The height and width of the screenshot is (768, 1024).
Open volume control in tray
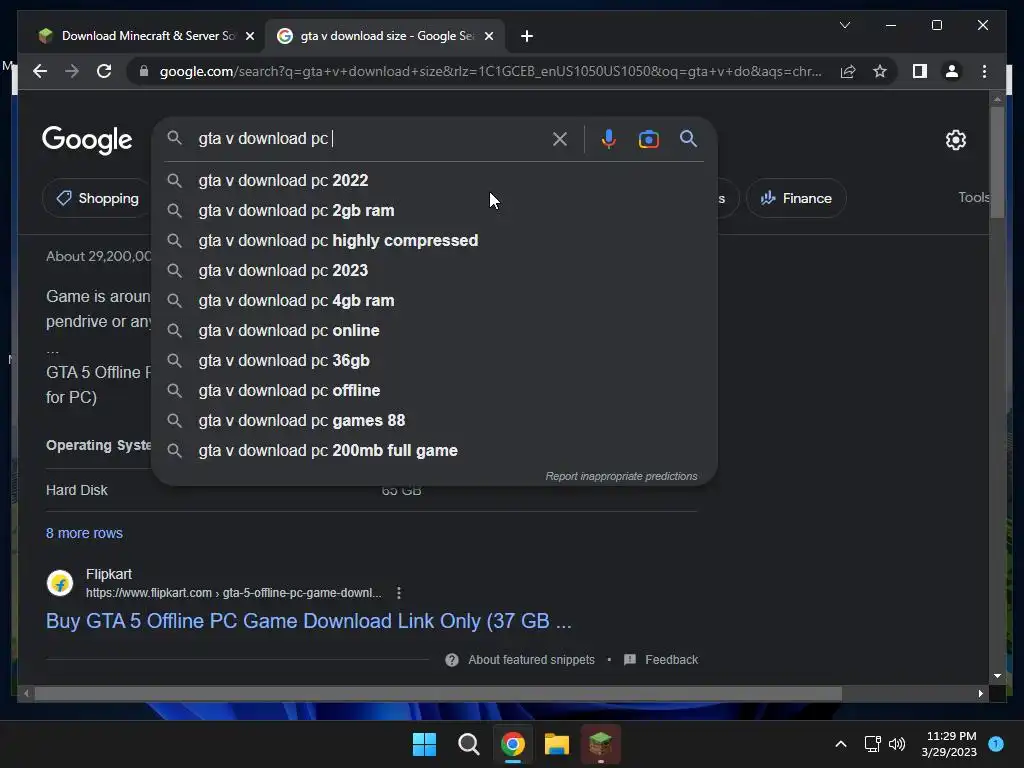(897, 744)
